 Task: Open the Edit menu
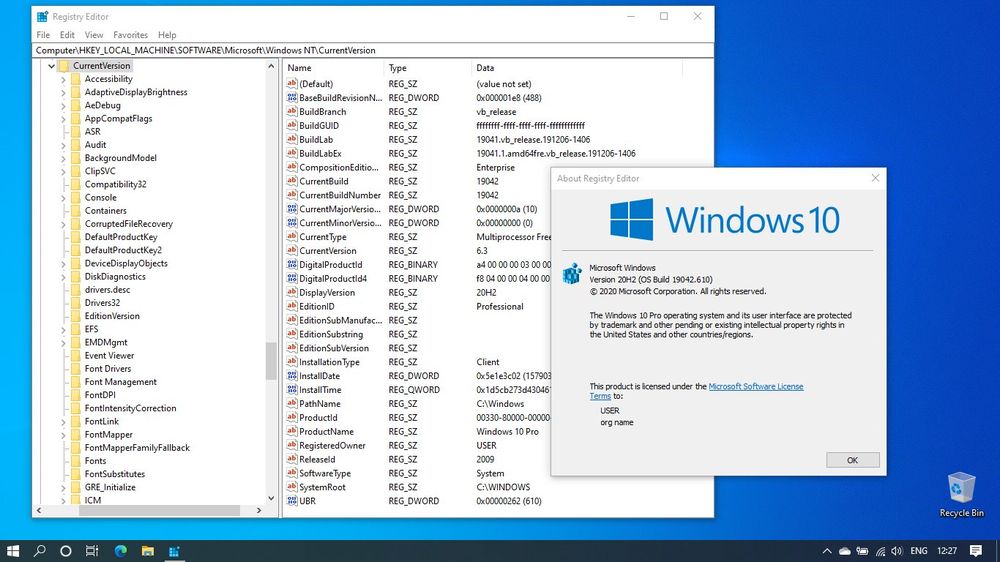coord(67,34)
